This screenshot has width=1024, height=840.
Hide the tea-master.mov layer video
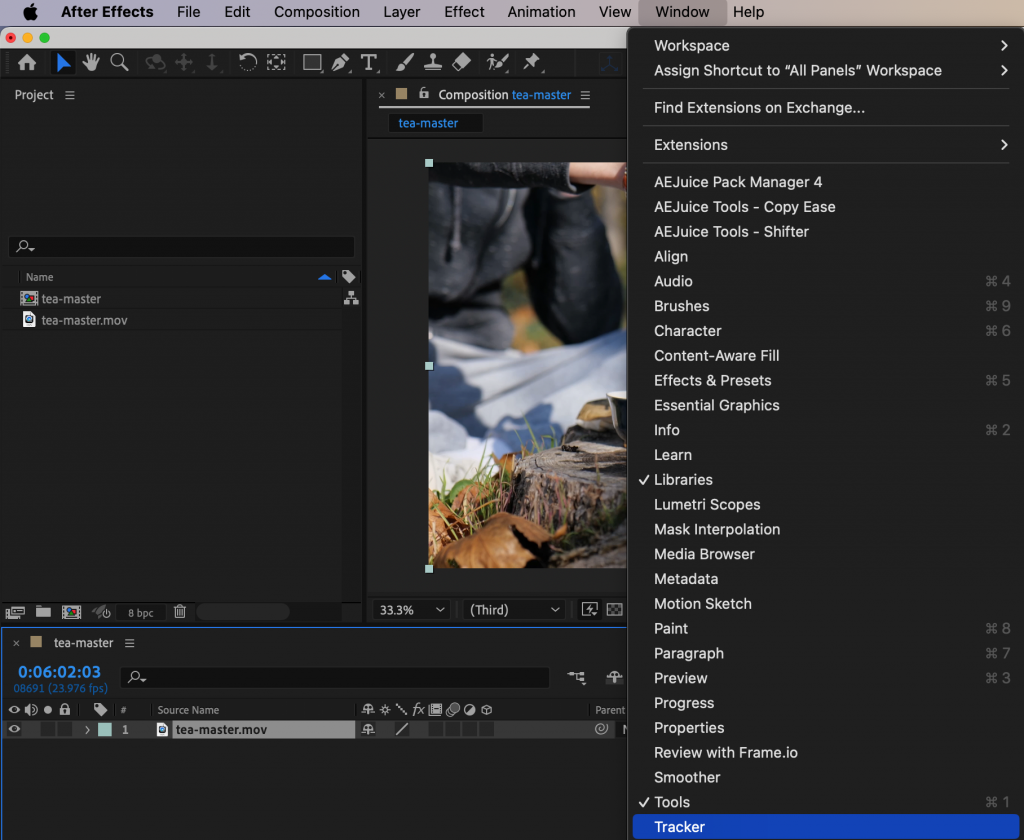[14, 730]
